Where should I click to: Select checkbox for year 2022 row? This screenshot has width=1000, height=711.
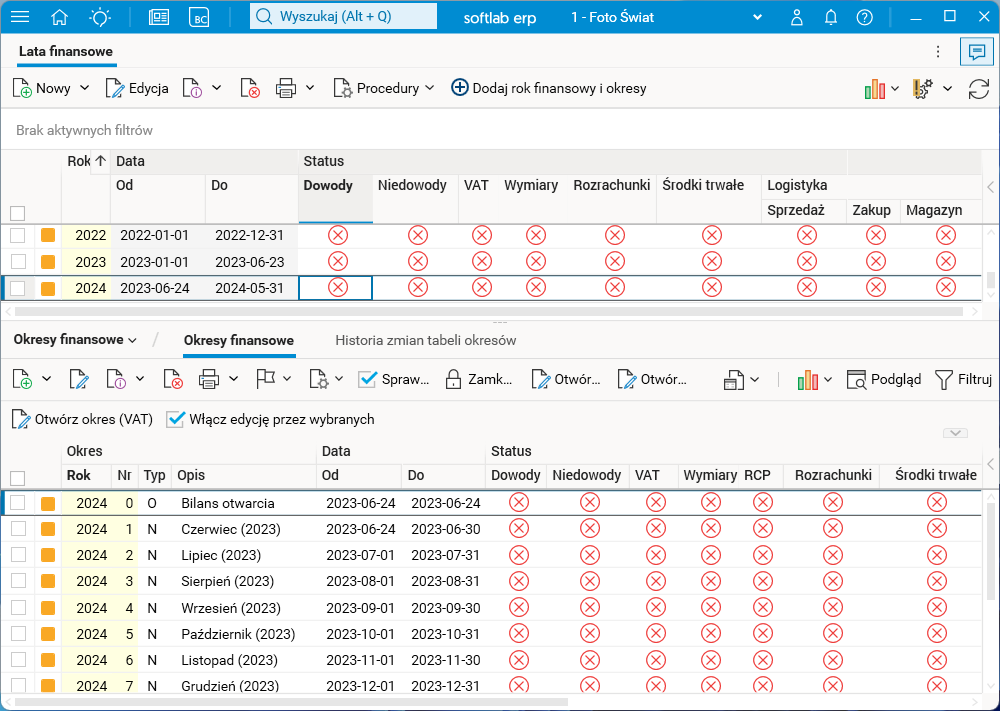17,236
